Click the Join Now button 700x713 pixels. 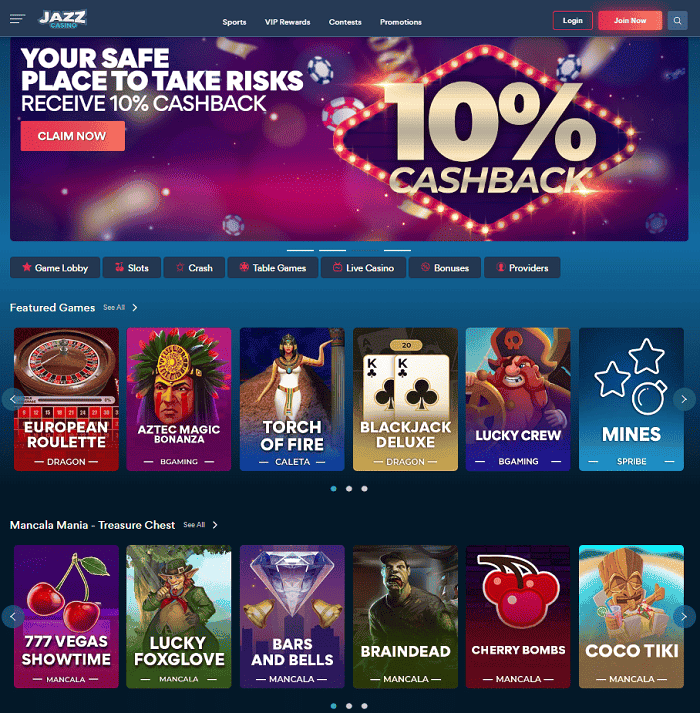630,20
